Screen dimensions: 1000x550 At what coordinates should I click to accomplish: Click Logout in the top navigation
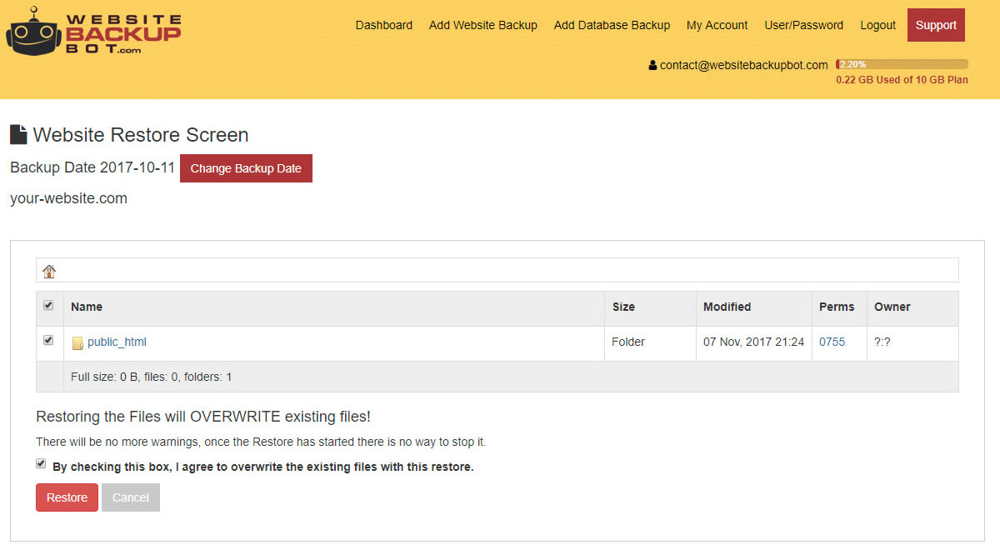[x=878, y=25]
